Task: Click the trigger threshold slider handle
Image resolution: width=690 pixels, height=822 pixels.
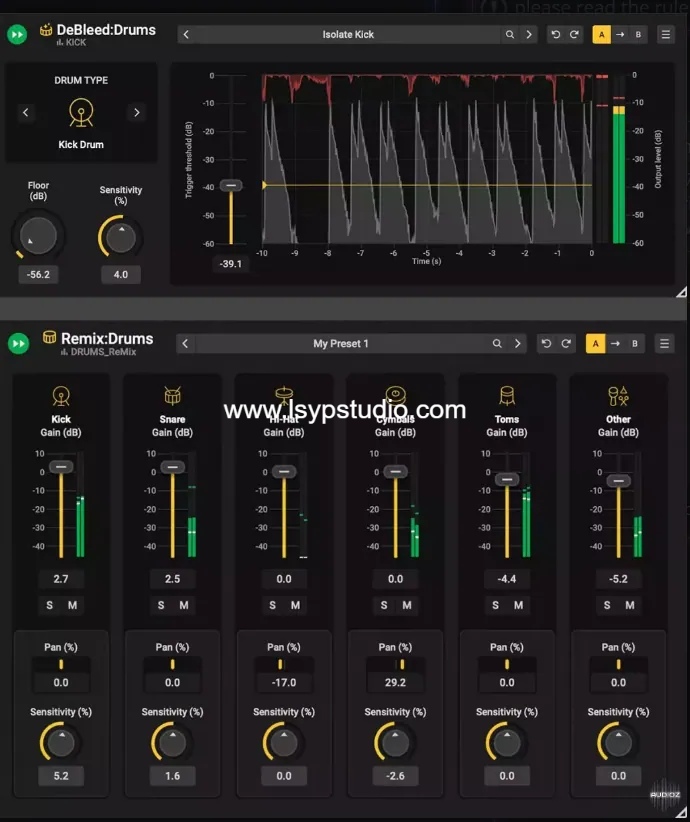Action: [x=231, y=186]
